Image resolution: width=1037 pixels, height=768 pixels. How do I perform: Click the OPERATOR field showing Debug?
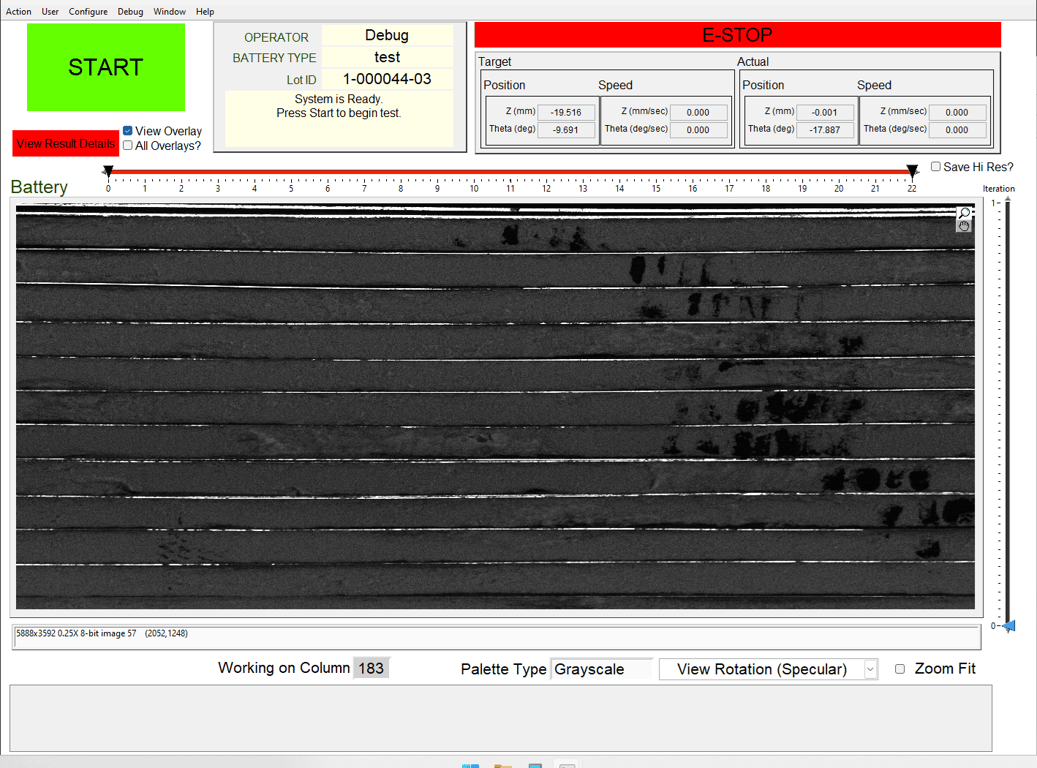pyautogui.click(x=387, y=36)
